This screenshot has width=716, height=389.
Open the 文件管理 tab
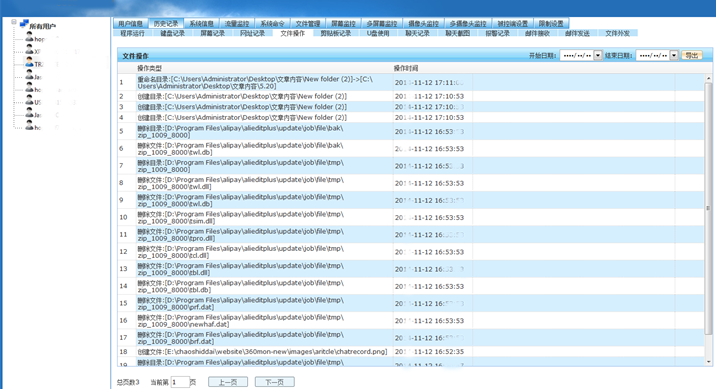tap(308, 23)
